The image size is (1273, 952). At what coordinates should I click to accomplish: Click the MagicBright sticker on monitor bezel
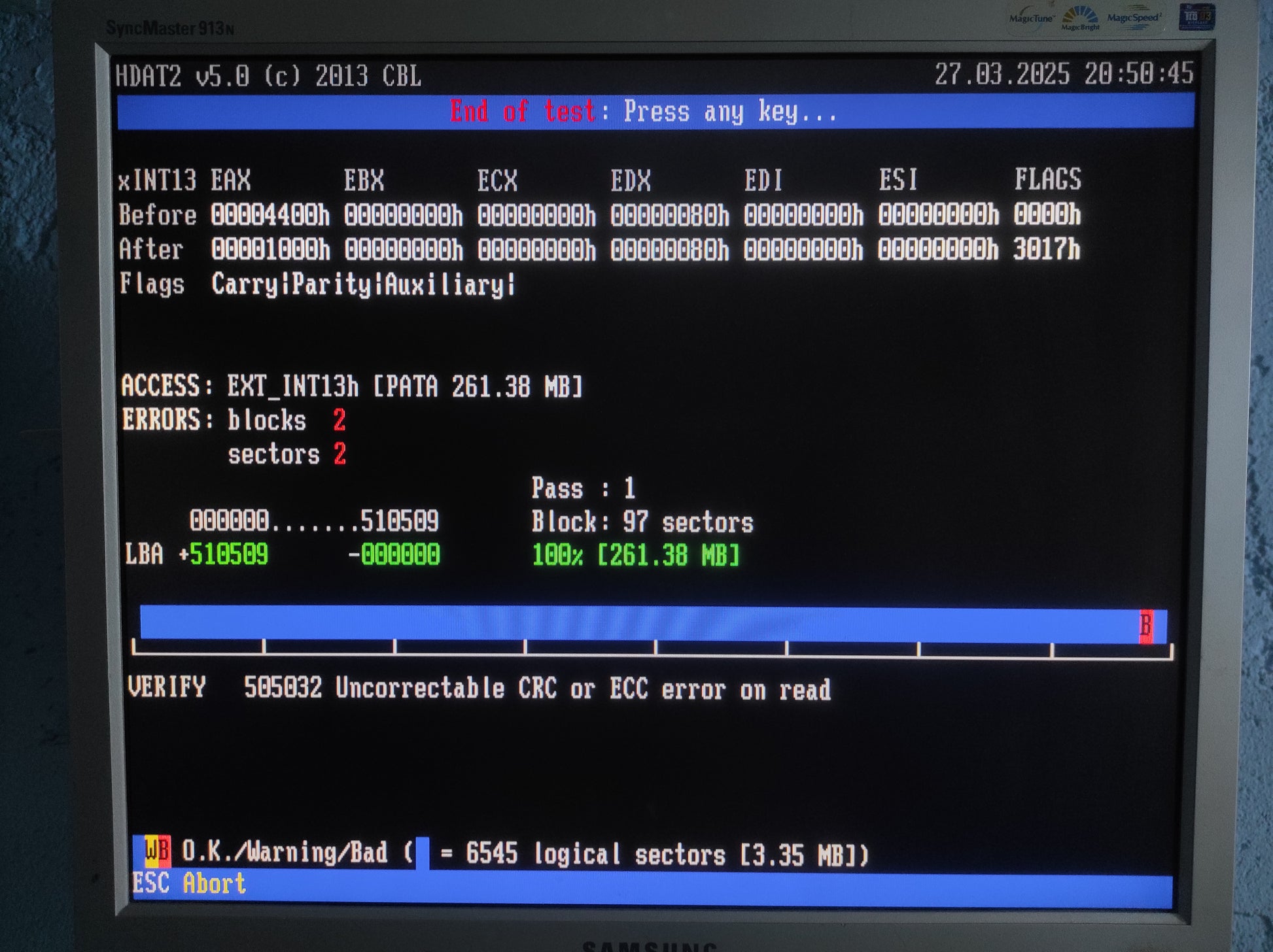click(x=1080, y=18)
